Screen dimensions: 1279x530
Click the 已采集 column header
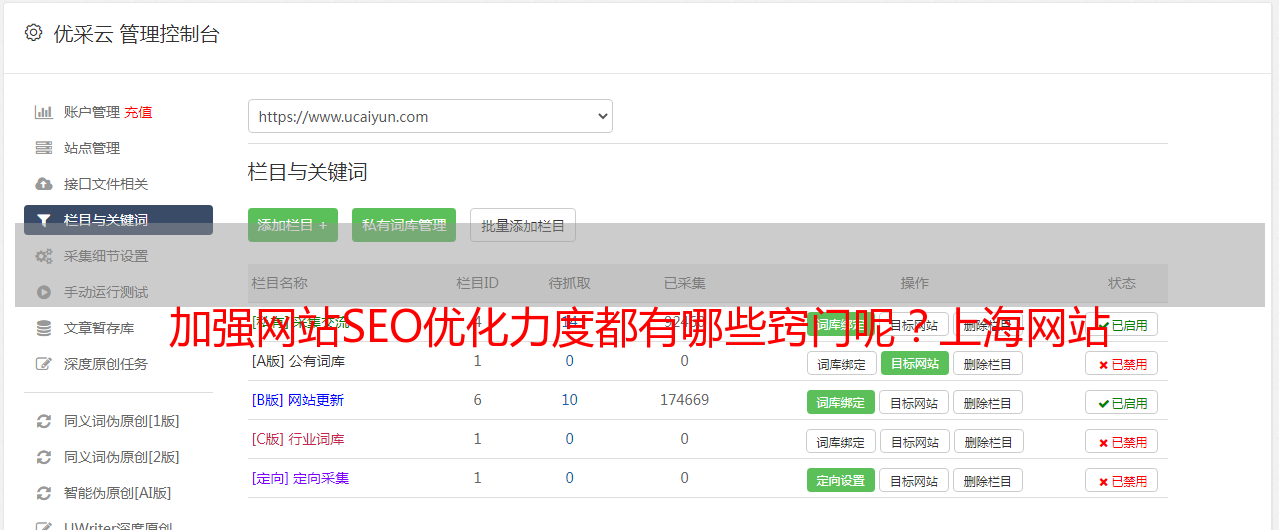[685, 283]
